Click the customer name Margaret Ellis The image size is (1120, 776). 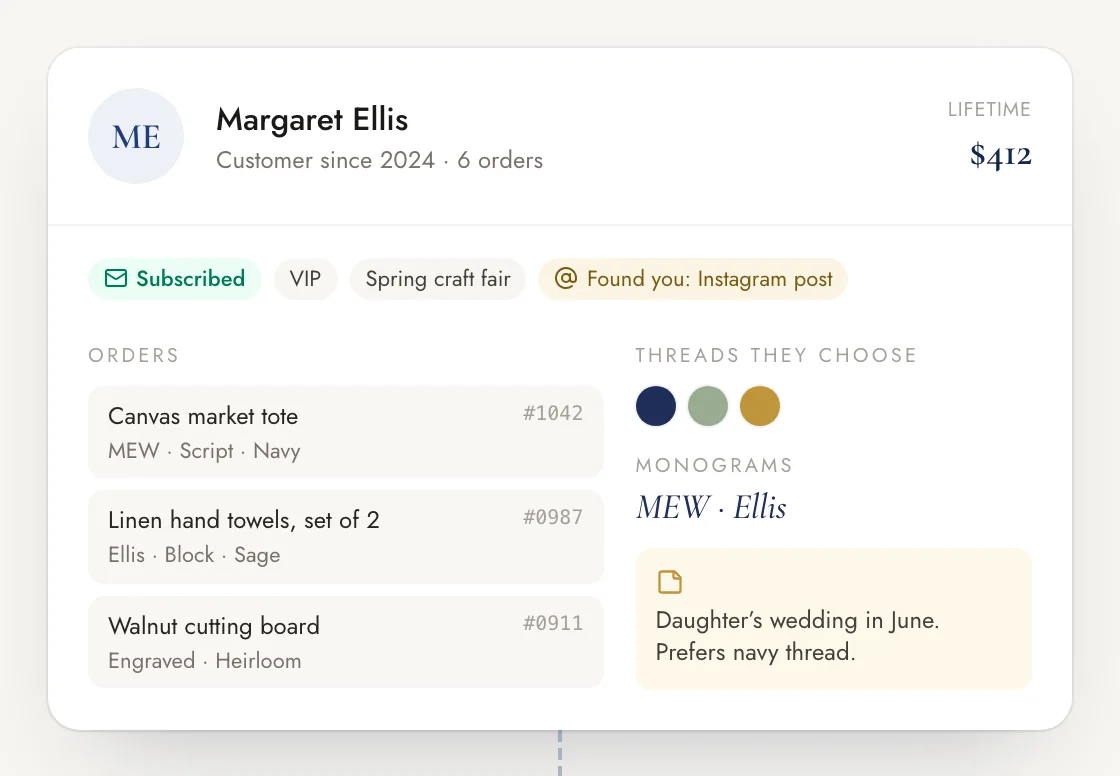pos(312,119)
